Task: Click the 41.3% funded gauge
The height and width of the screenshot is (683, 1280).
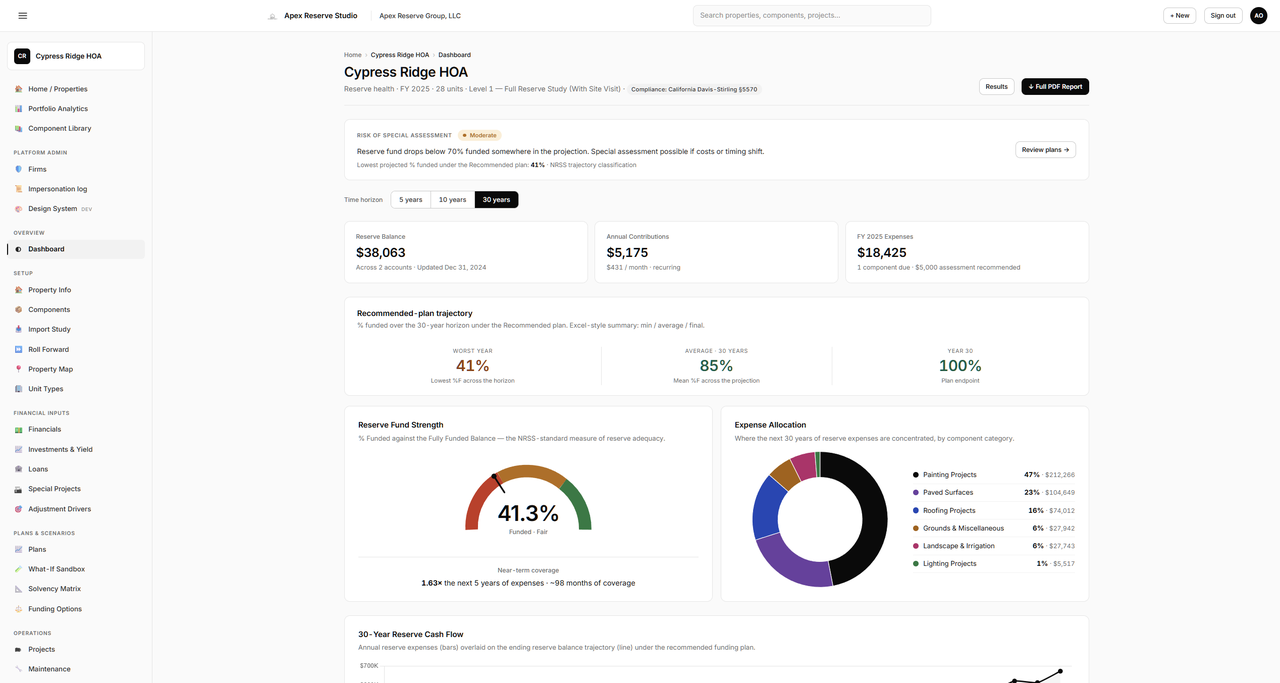Action: coord(528,498)
